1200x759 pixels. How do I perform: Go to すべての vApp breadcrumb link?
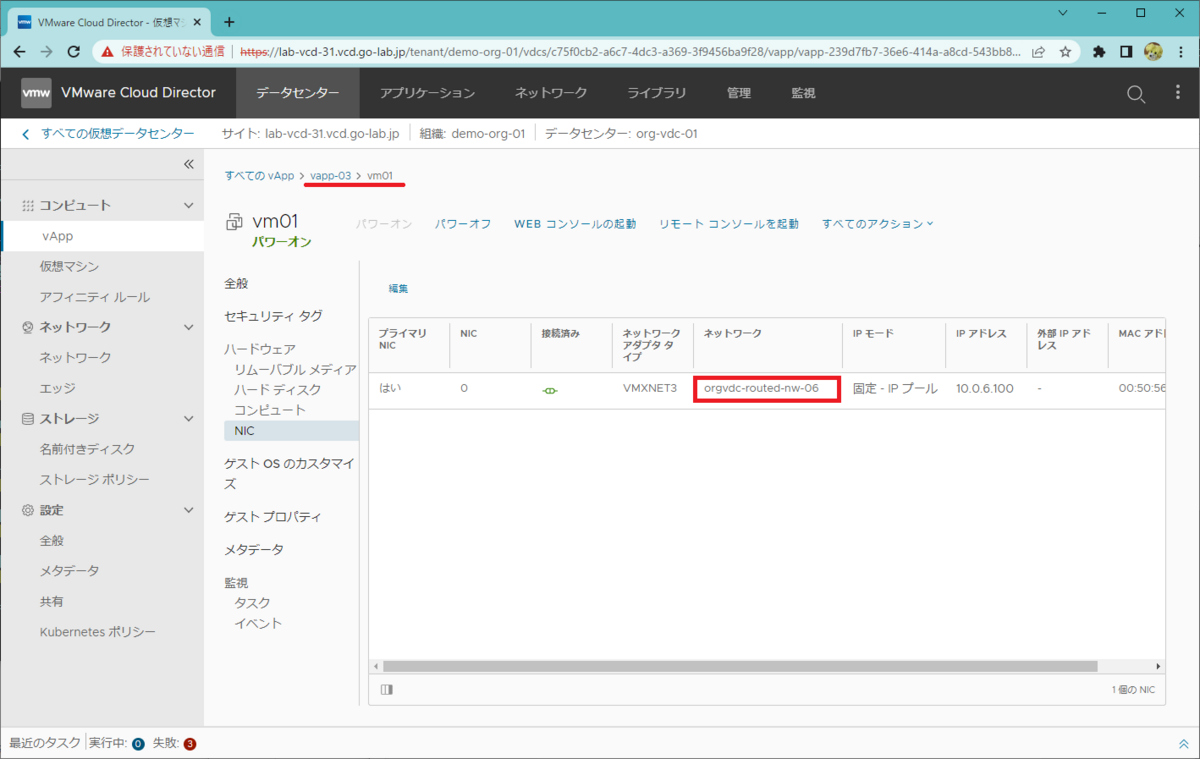click(259, 175)
